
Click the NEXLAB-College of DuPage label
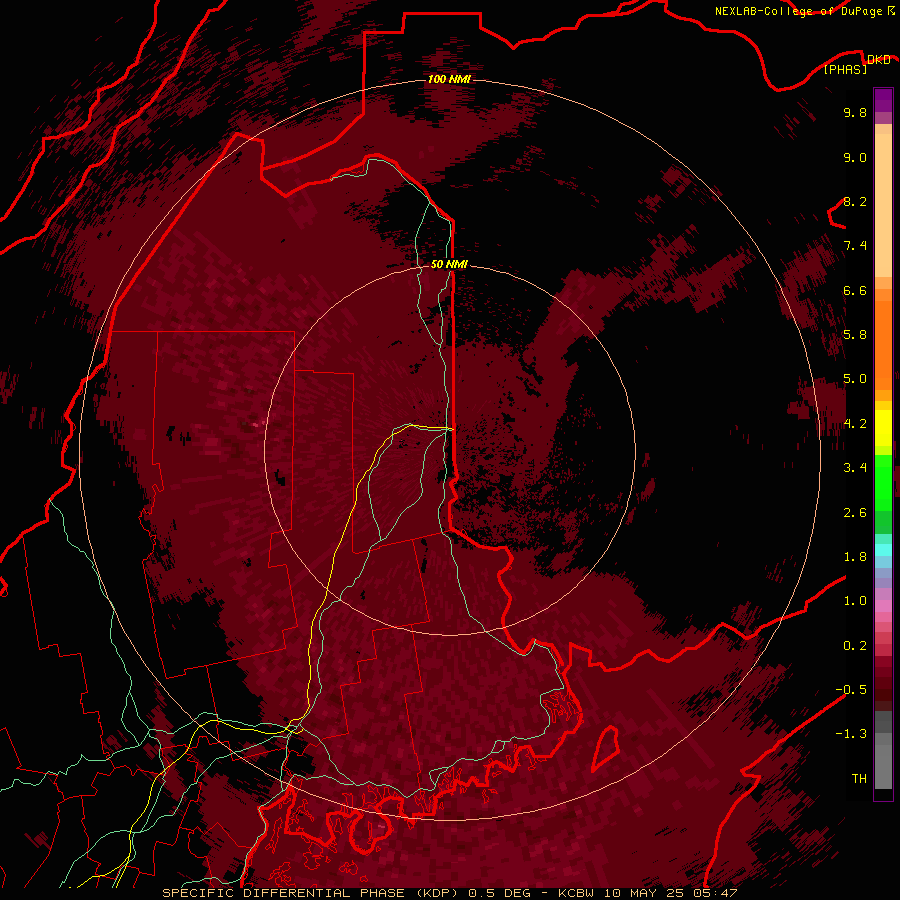tap(798, 11)
